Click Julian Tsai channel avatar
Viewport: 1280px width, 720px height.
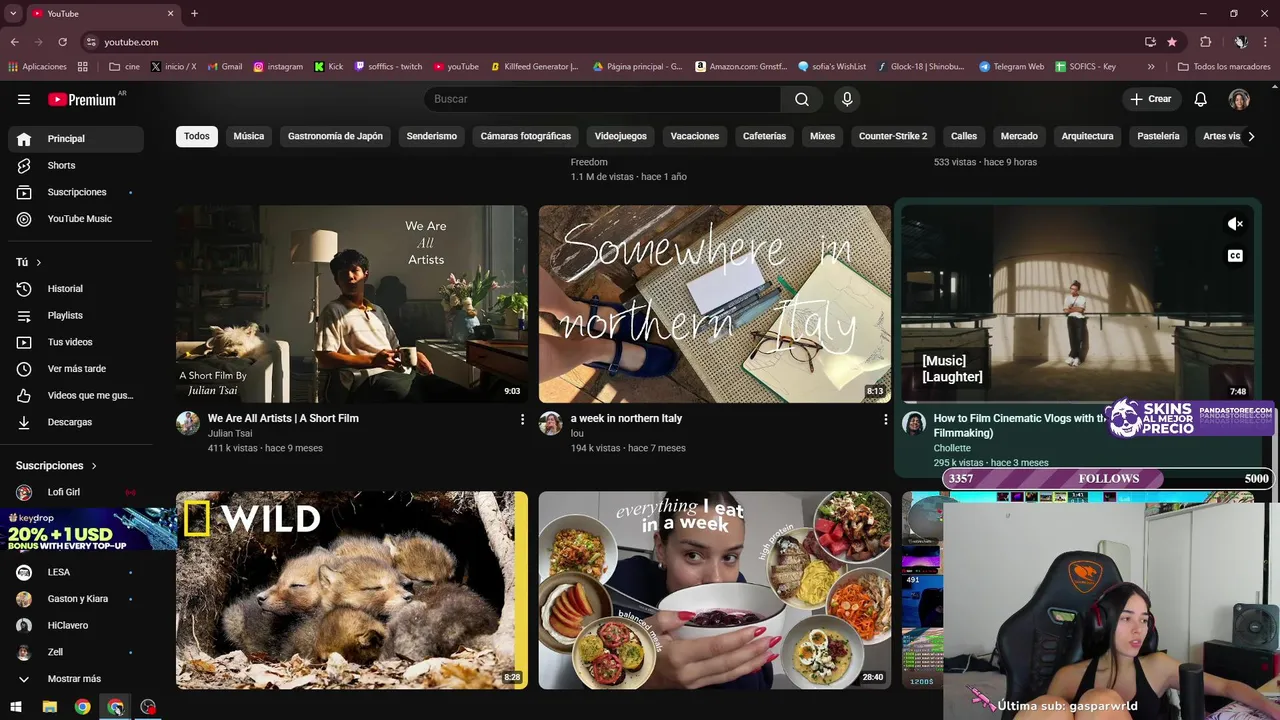pos(188,423)
